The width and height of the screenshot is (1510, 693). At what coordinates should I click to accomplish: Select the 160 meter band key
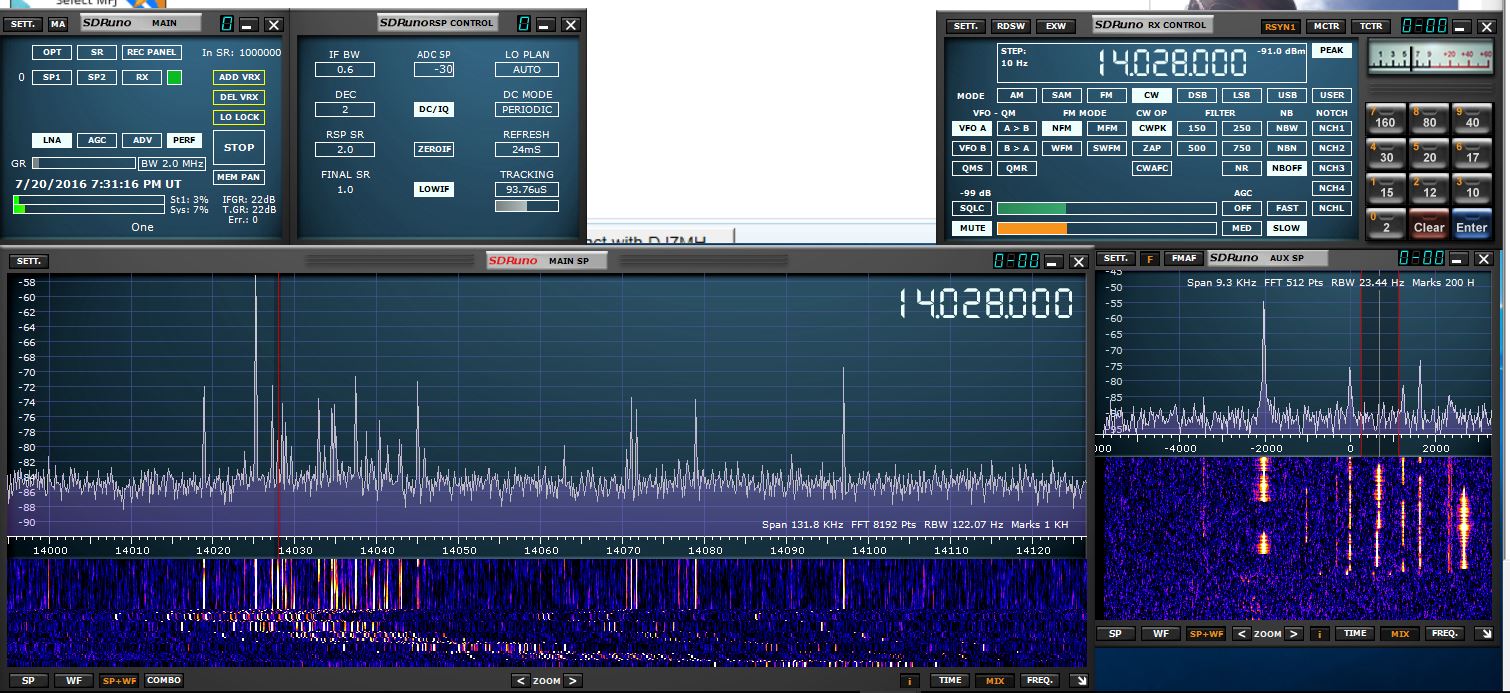coord(1385,117)
